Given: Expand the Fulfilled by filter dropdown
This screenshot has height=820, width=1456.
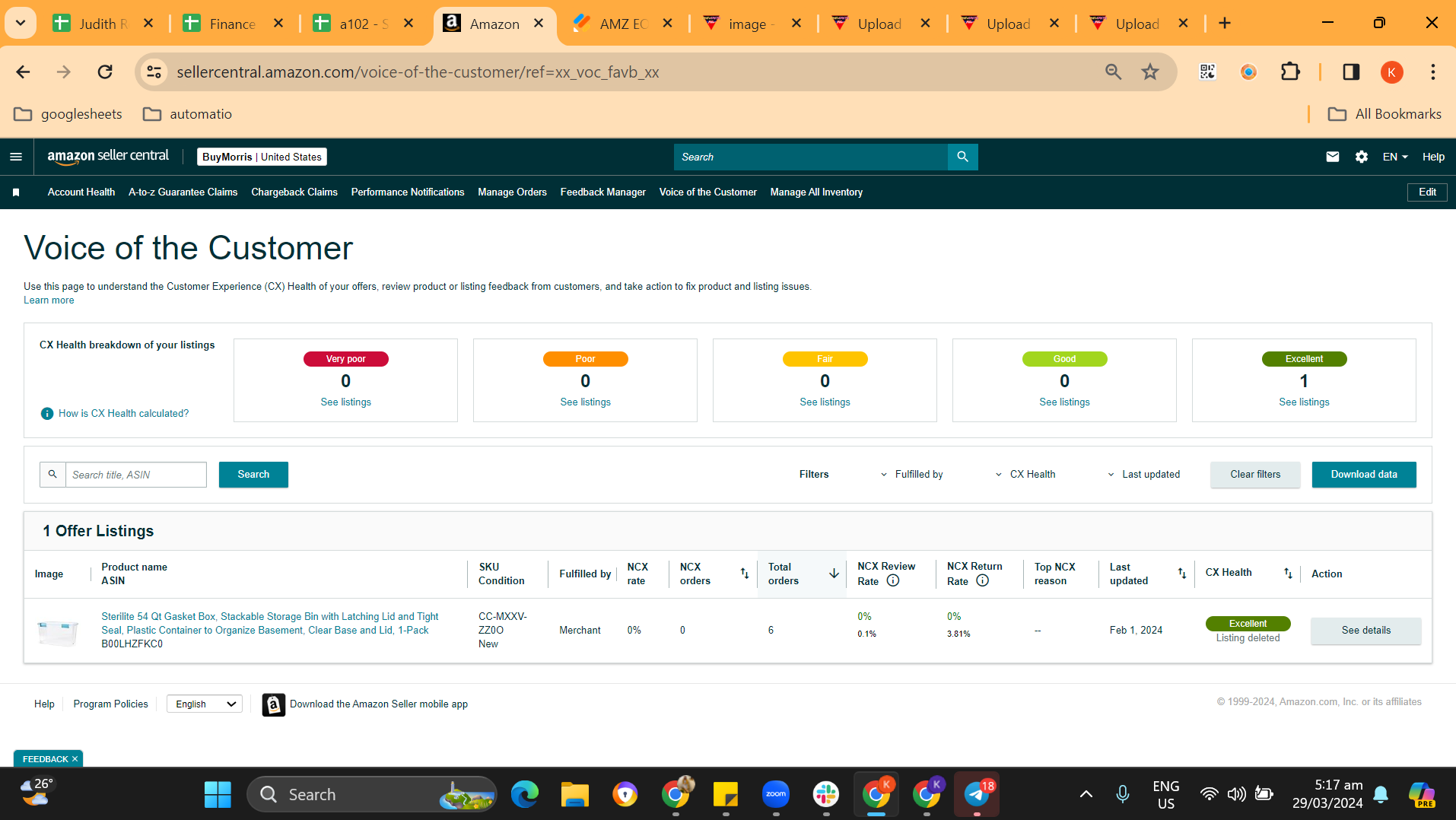Looking at the screenshot, I should pyautogui.click(x=911, y=475).
